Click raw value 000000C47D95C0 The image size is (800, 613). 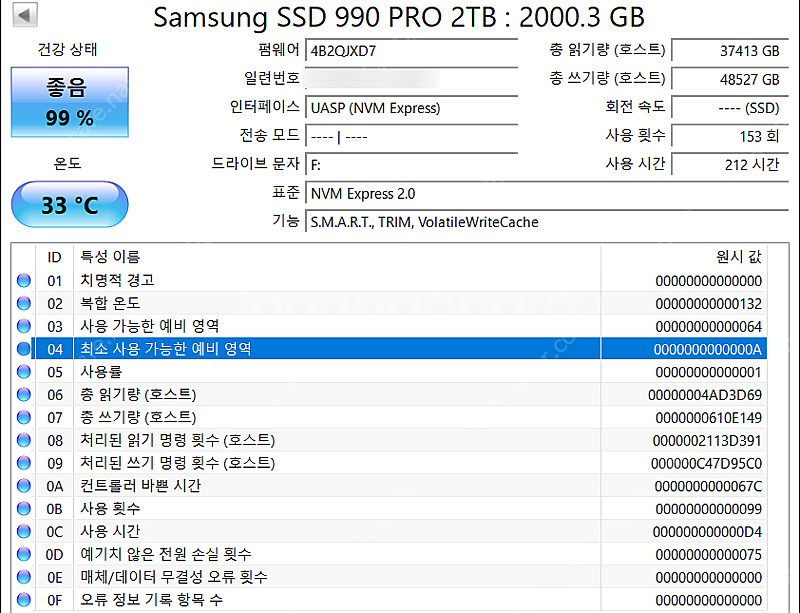706,463
